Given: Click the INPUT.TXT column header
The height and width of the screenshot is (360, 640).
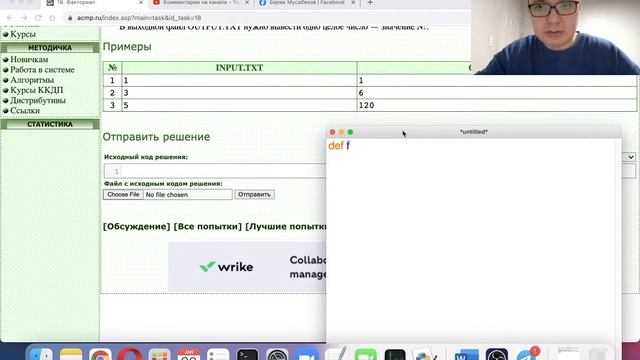Looking at the screenshot, I should tap(239, 68).
